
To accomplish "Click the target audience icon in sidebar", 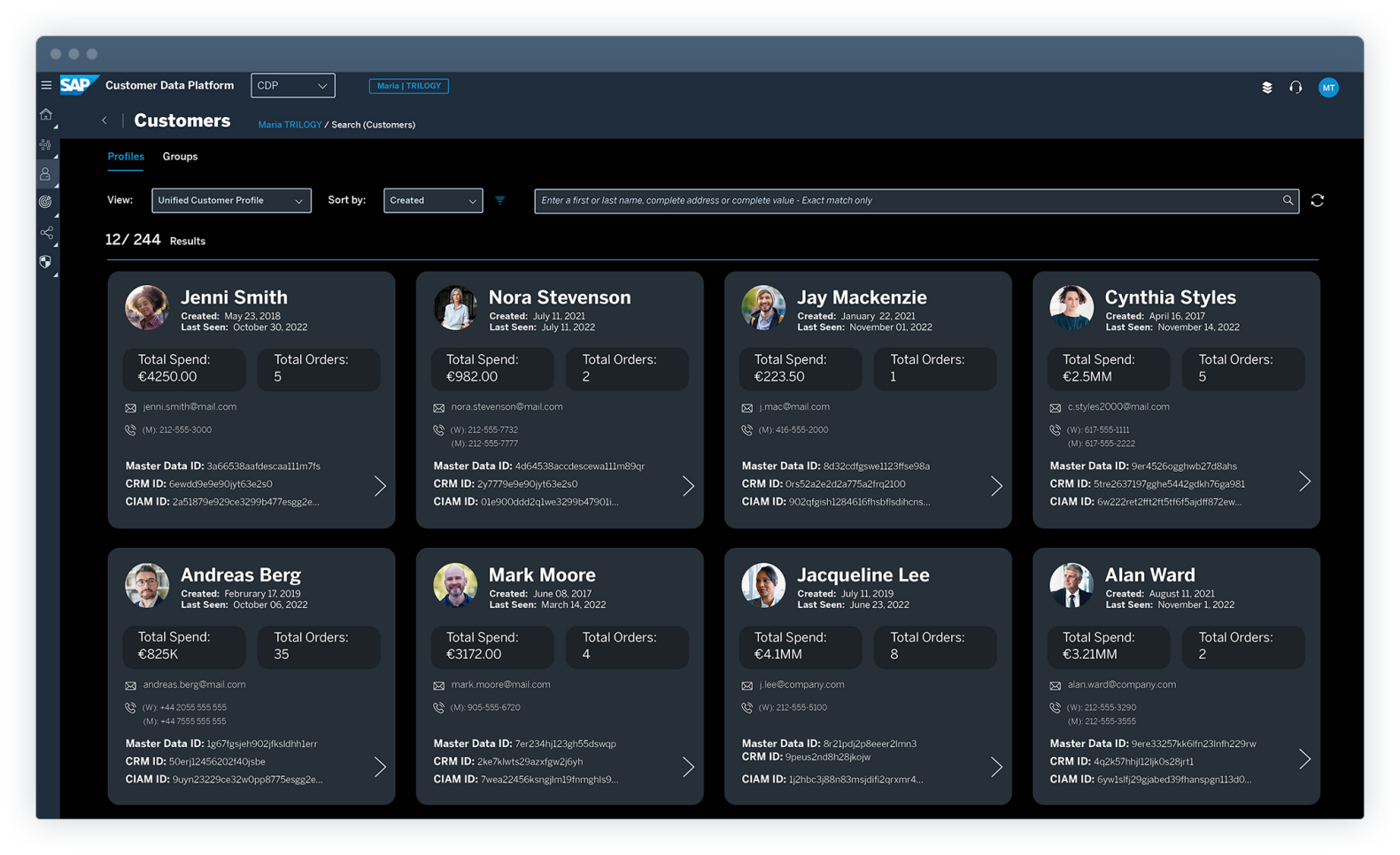I will [x=46, y=203].
